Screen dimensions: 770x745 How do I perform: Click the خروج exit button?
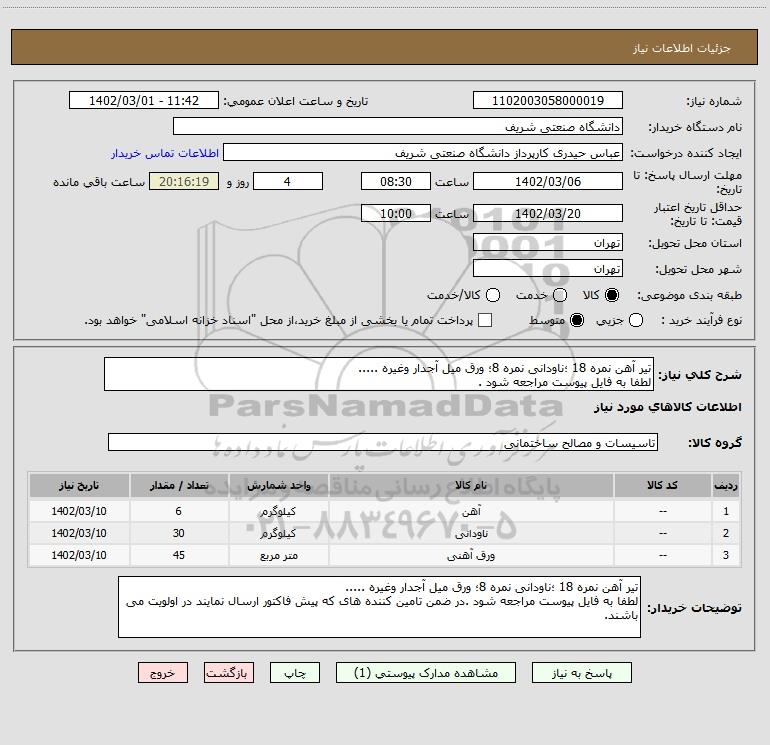[x=163, y=673]
